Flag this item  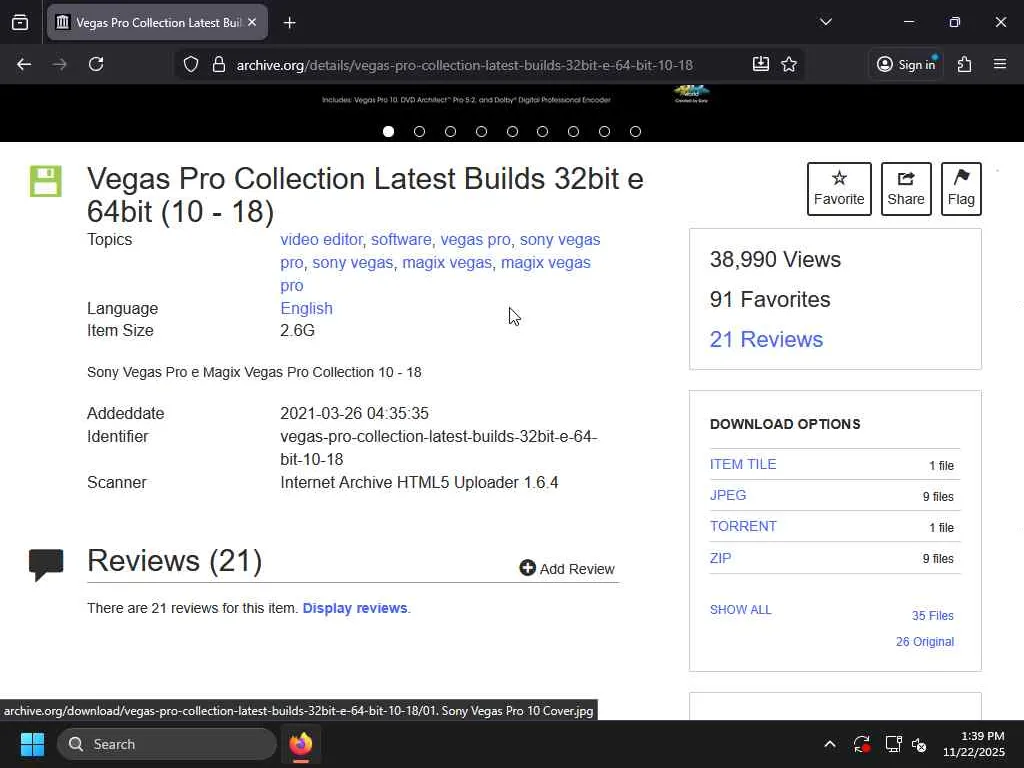point(961,189)
